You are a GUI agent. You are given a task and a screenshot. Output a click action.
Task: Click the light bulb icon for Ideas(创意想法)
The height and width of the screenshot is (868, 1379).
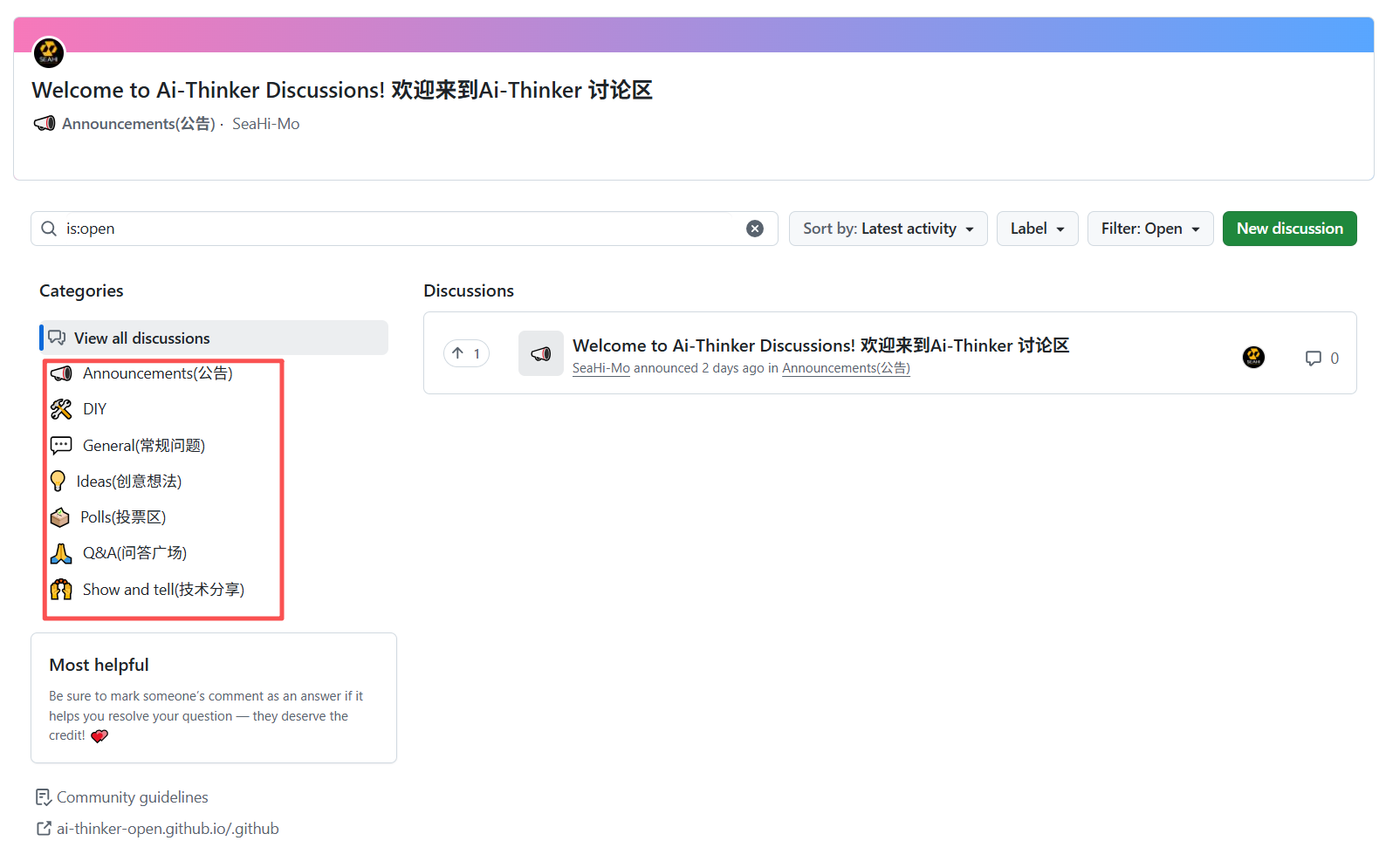58,481
